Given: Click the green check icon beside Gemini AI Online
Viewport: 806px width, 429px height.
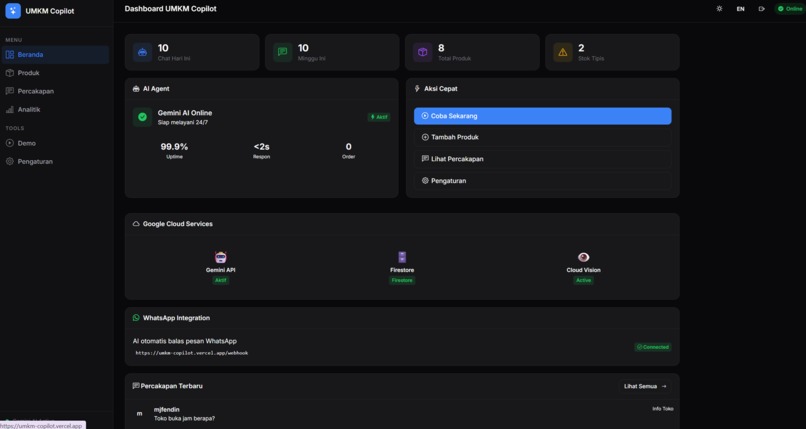Looking at the screenshot, I should pyautogui.click(x=142, y=117).
